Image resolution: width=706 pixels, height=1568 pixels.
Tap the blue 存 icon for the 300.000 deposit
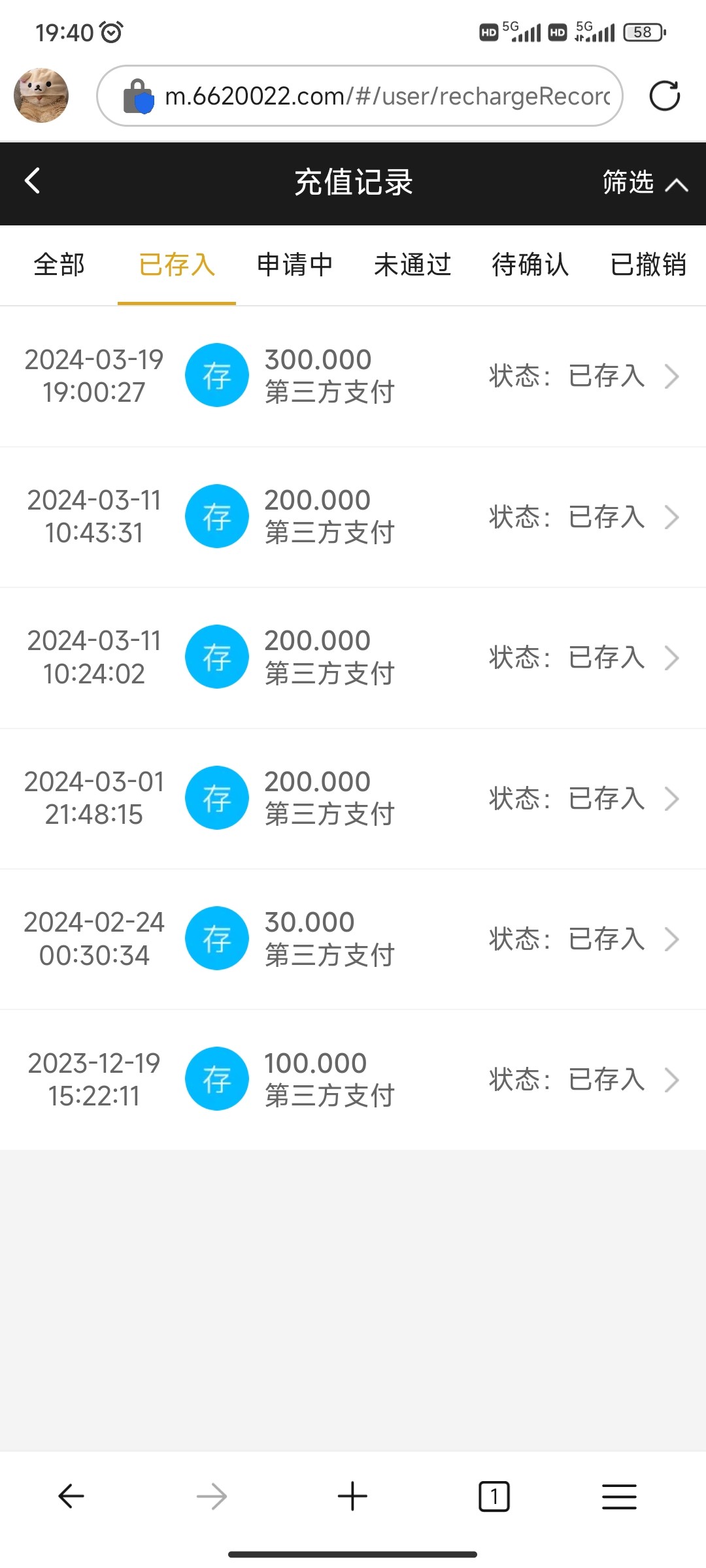click(x=216, y=375)
